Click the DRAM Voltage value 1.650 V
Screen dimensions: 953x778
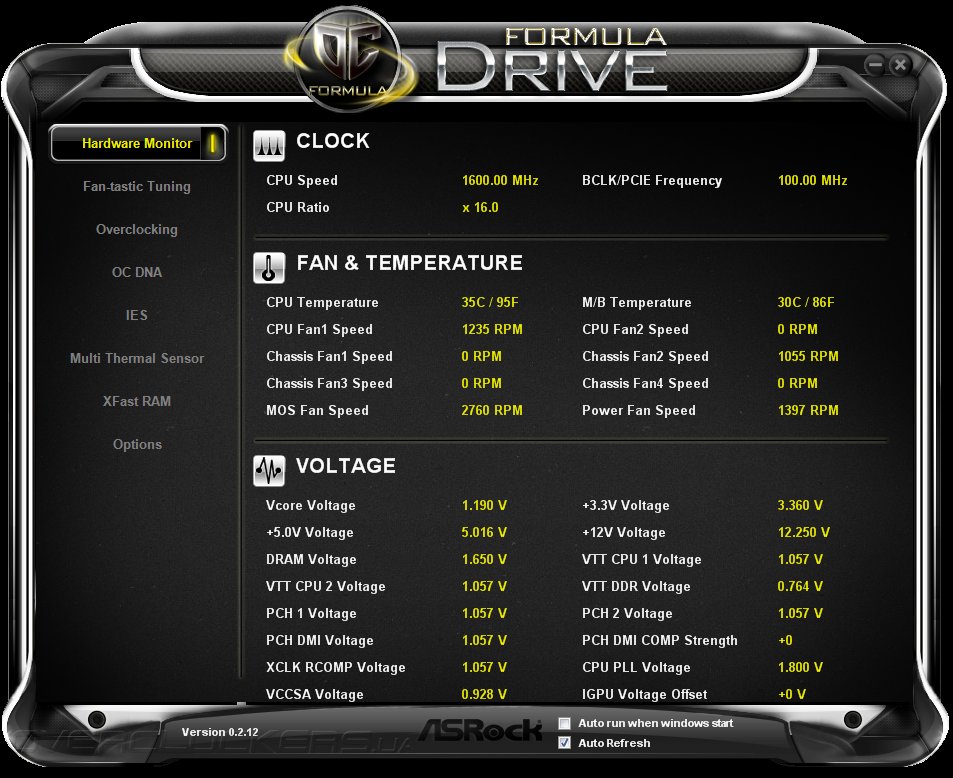pos(484,560)
